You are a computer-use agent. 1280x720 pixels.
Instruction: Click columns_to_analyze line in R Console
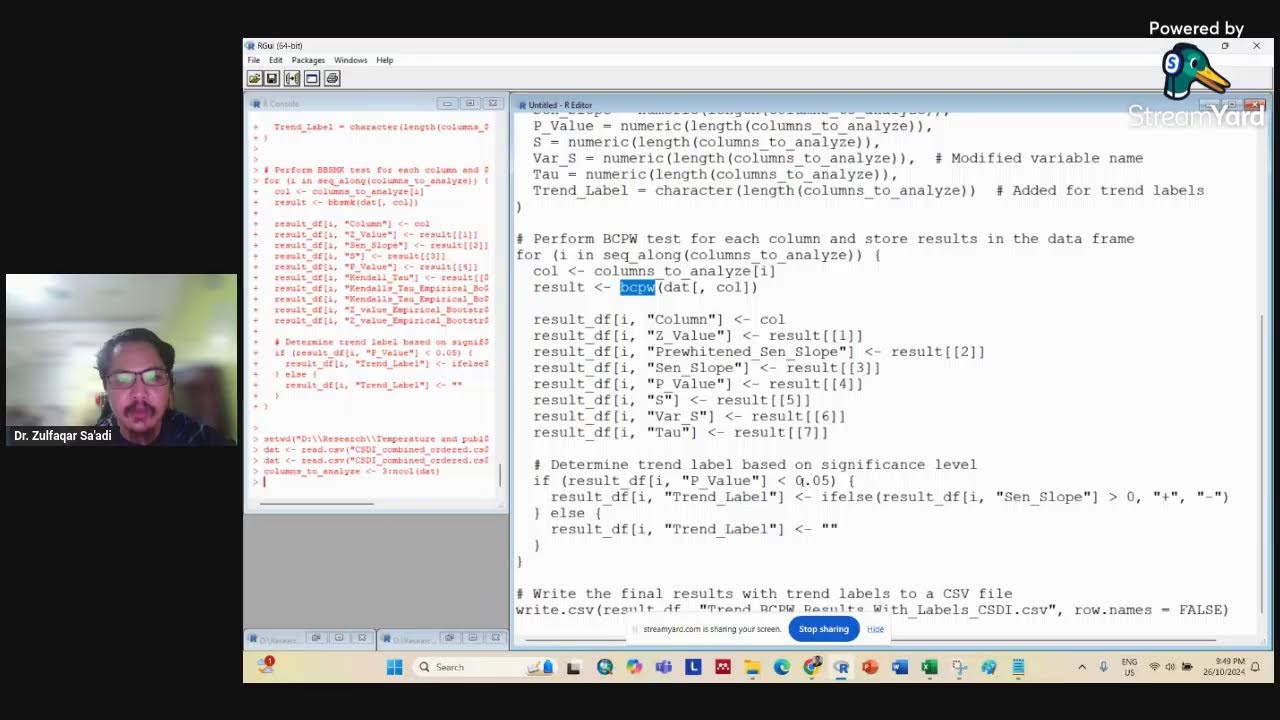tap(351, 471)
